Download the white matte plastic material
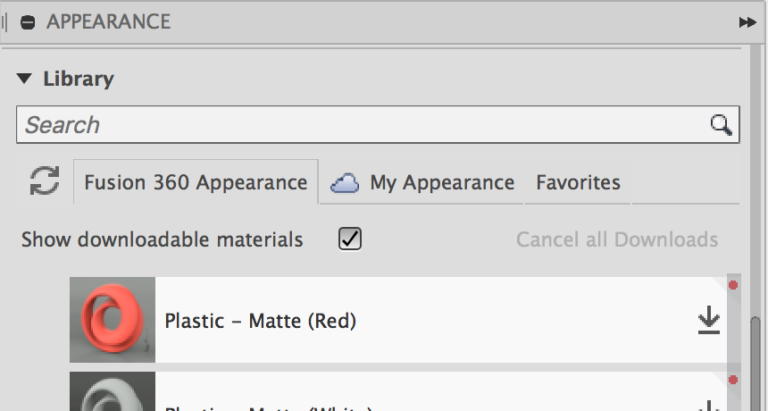The image size is (768, 411). (709, 405)
